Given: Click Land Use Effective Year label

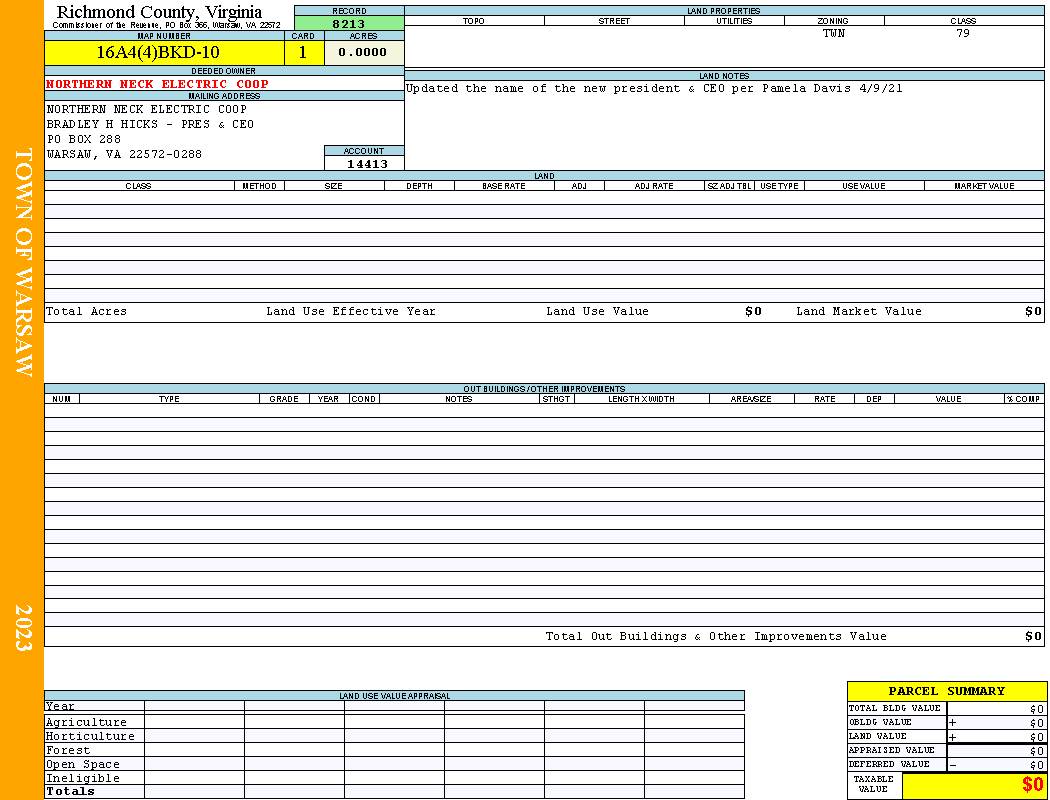Looking at the screenshot, I should click(x=351, y=311).
